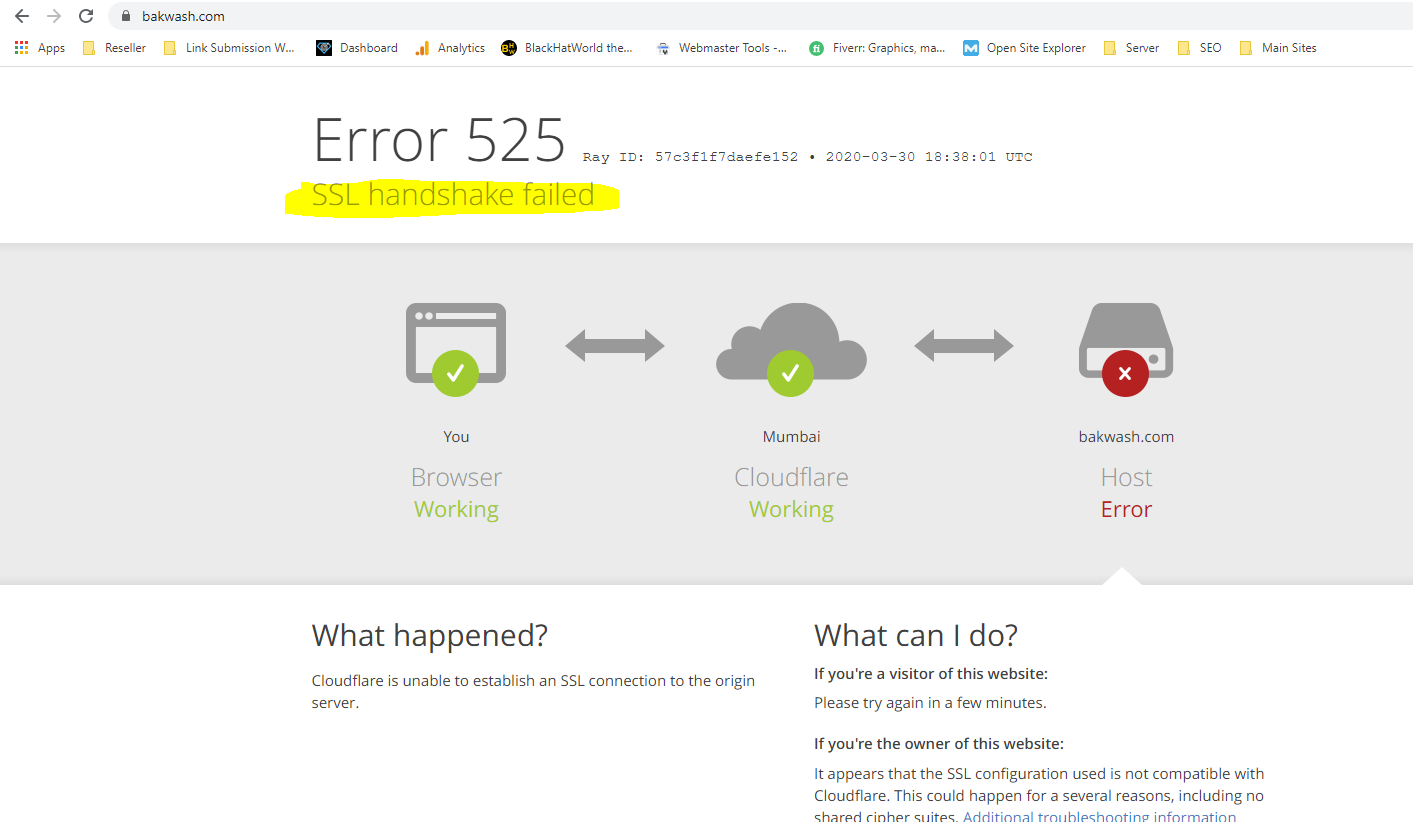This screenshot has height=822, width=1413.
Task: Go forward using the browser forward arrow
Action: tap(54, 16)
